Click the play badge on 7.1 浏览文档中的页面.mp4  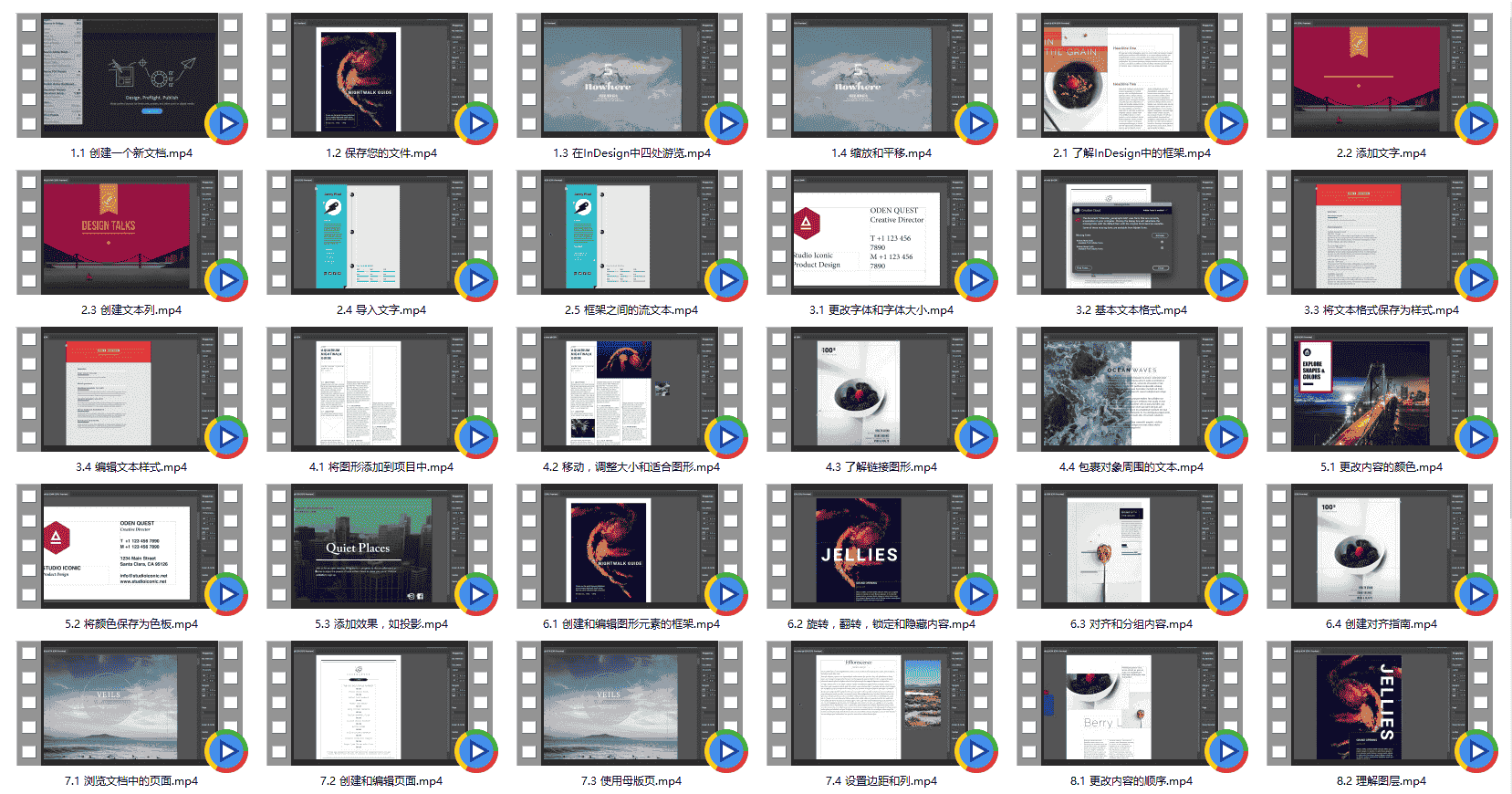point(226,751)
